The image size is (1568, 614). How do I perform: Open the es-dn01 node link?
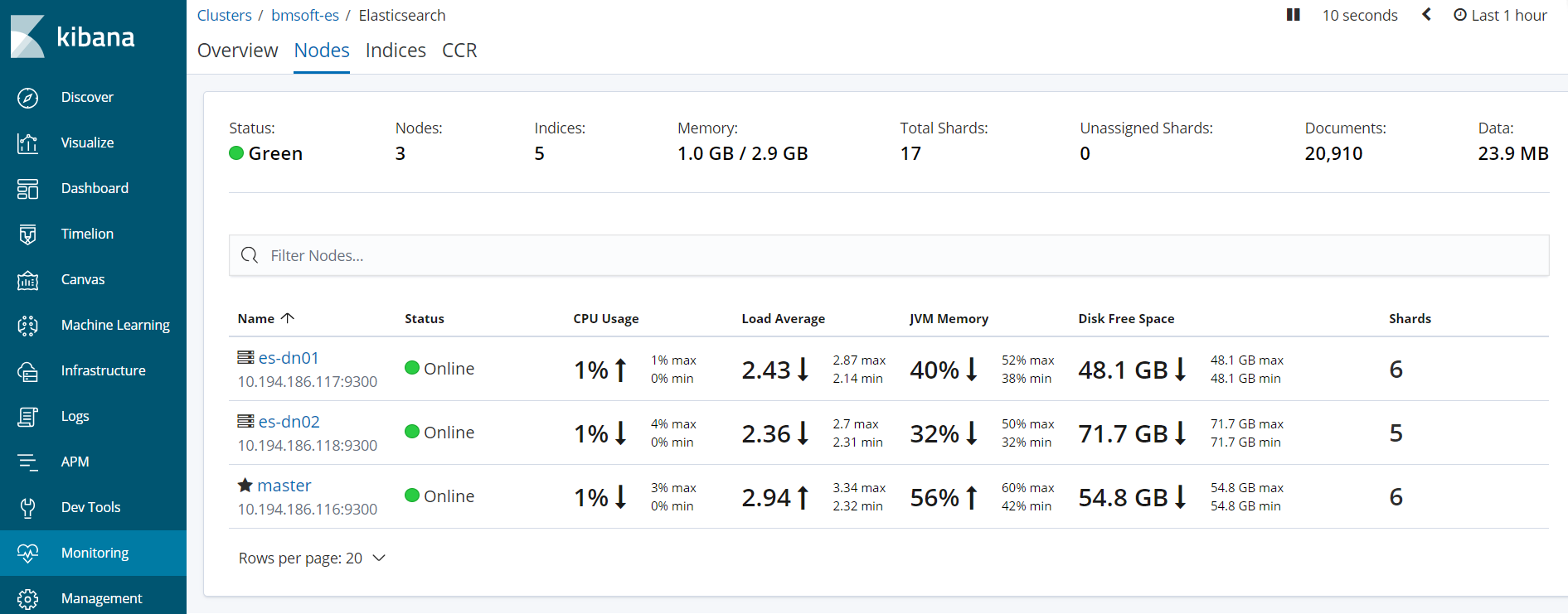coord(289,358)
